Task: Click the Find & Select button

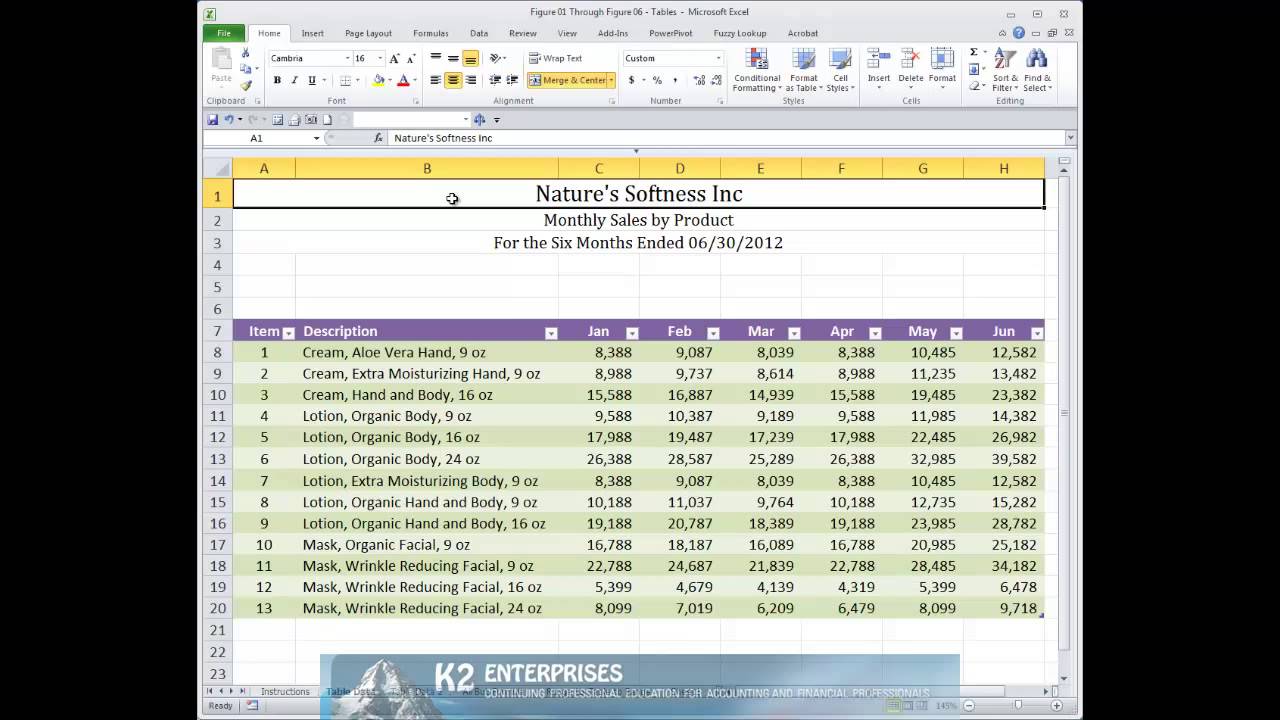Action: pyautogui.click(x=1037, y=69)
